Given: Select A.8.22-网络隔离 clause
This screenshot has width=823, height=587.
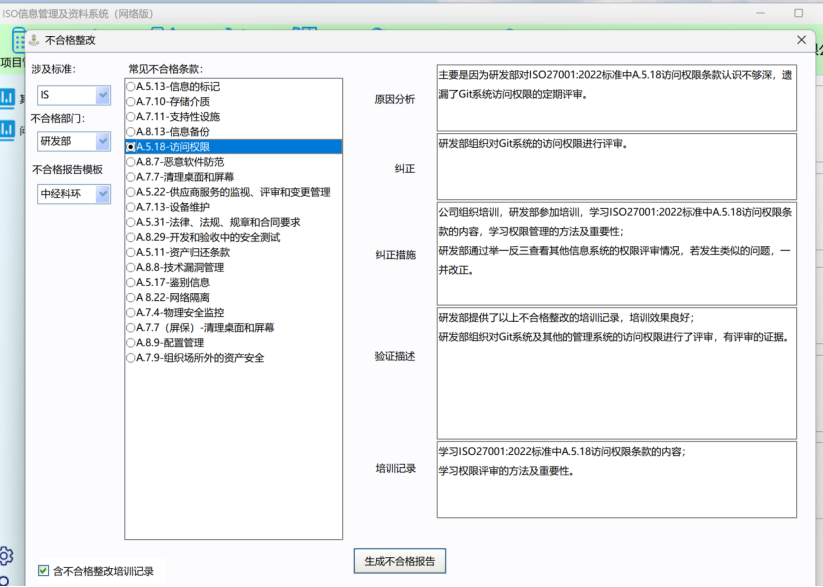Looking at the screenshot, I should pyautogui.click(x=131, y=297).
